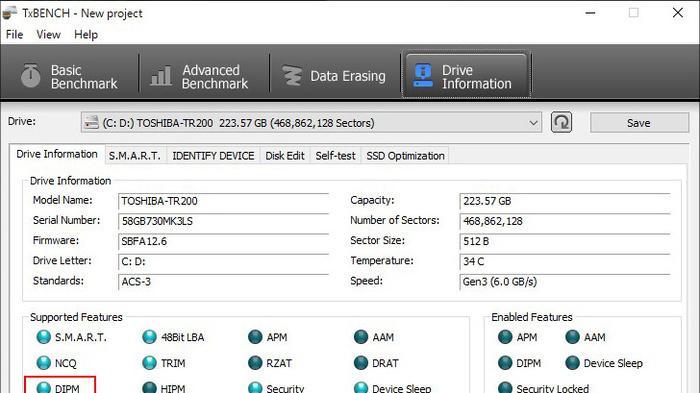The height and width of the screenshot is (393, 700).
Task: Click the Capacity field 223.57 GB
Action: coord(565,201)
